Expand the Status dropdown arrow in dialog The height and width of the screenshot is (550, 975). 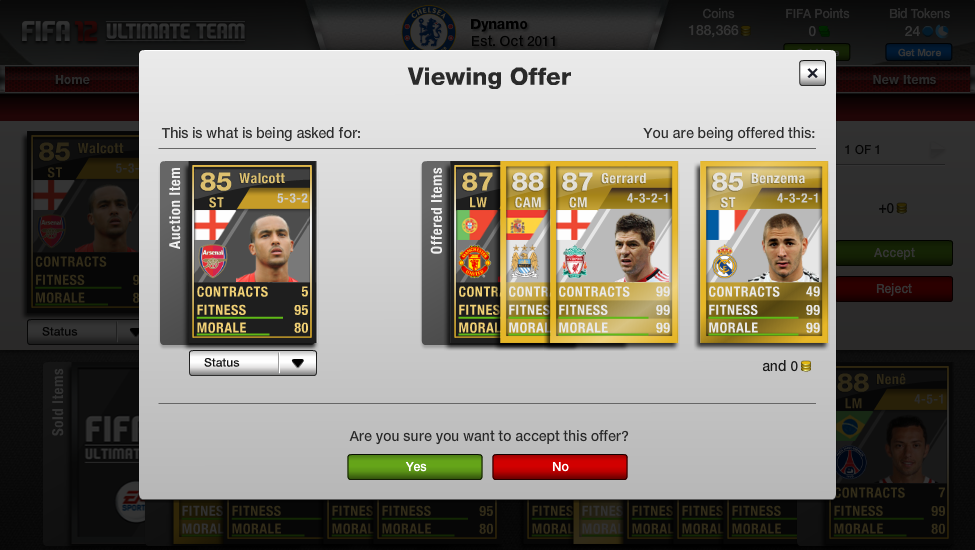point(298,363)
